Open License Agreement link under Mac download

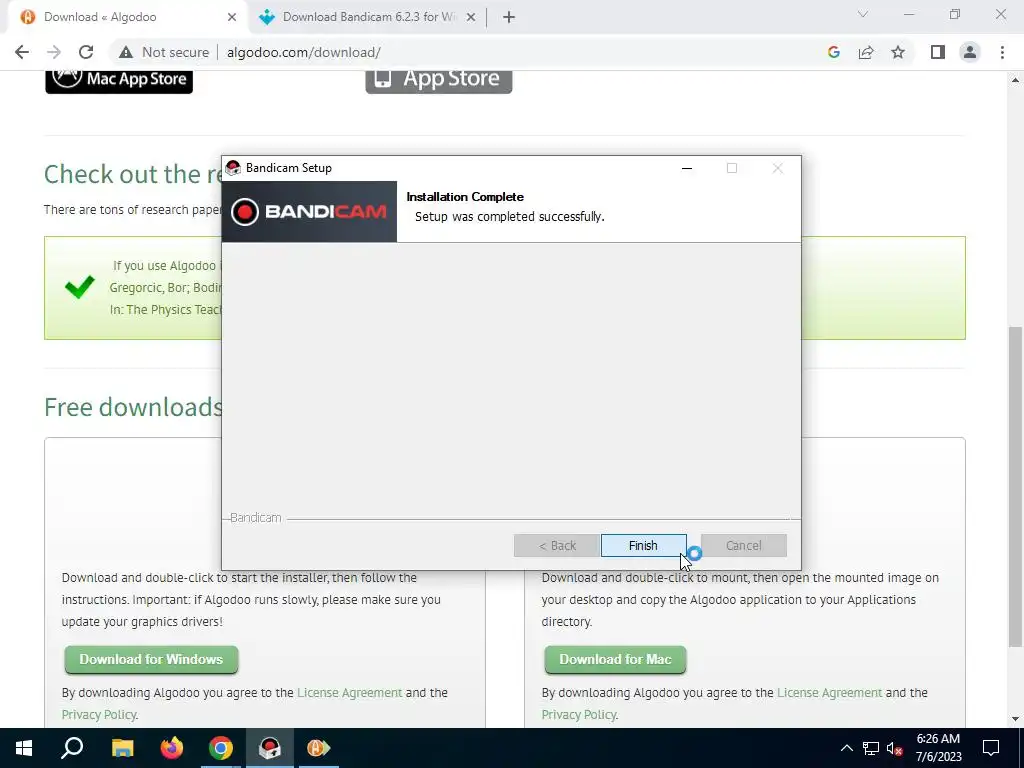pyautogui.click(x=829, y=692)
